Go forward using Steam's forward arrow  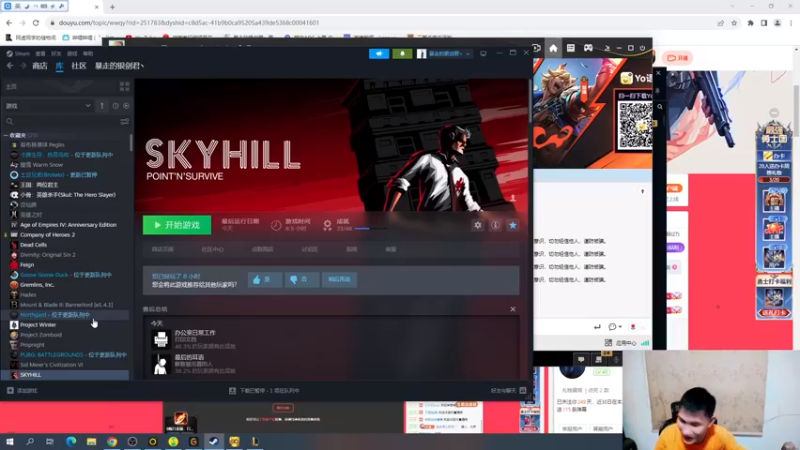[x=23, y=66]
